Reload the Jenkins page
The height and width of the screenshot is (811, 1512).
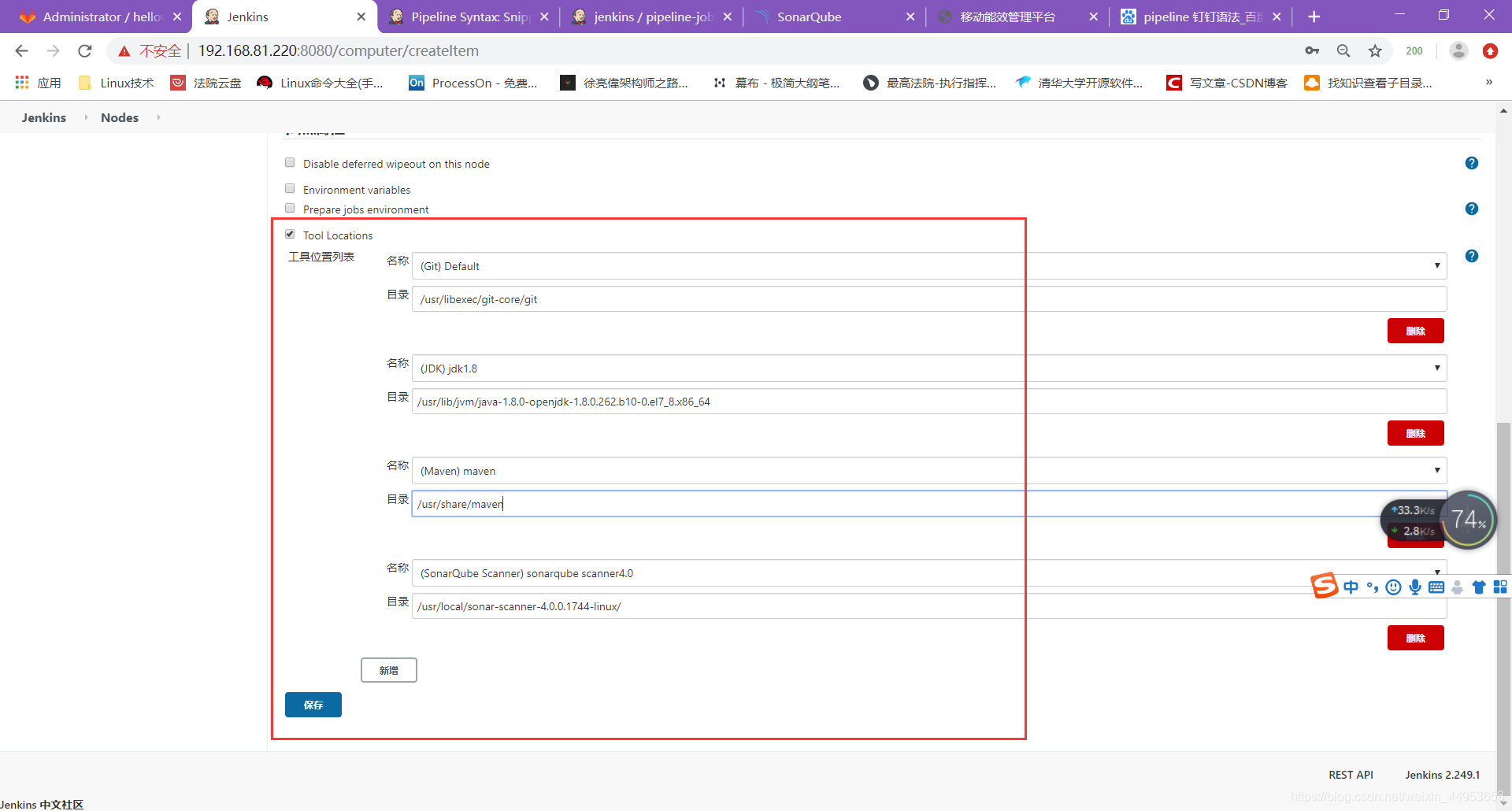85,51
